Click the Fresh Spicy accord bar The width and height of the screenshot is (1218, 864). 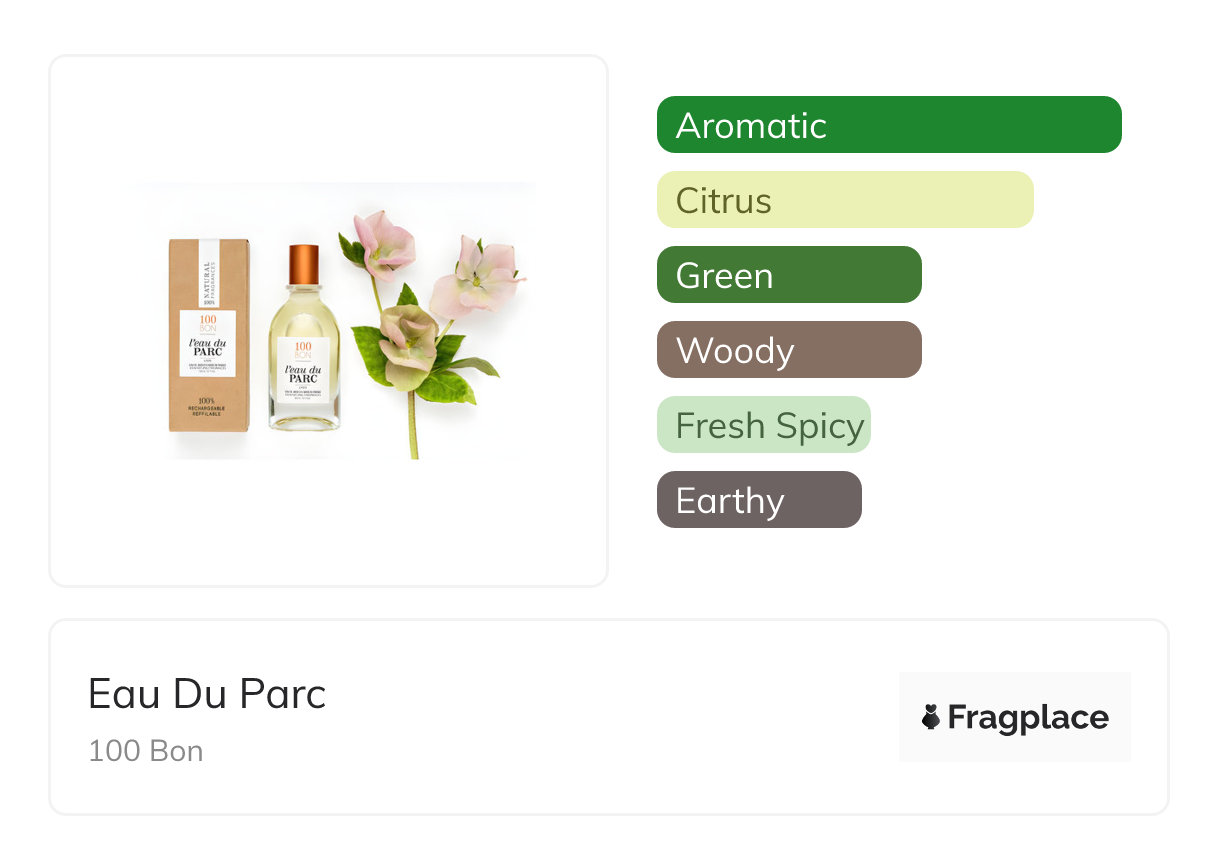point(763,425)
